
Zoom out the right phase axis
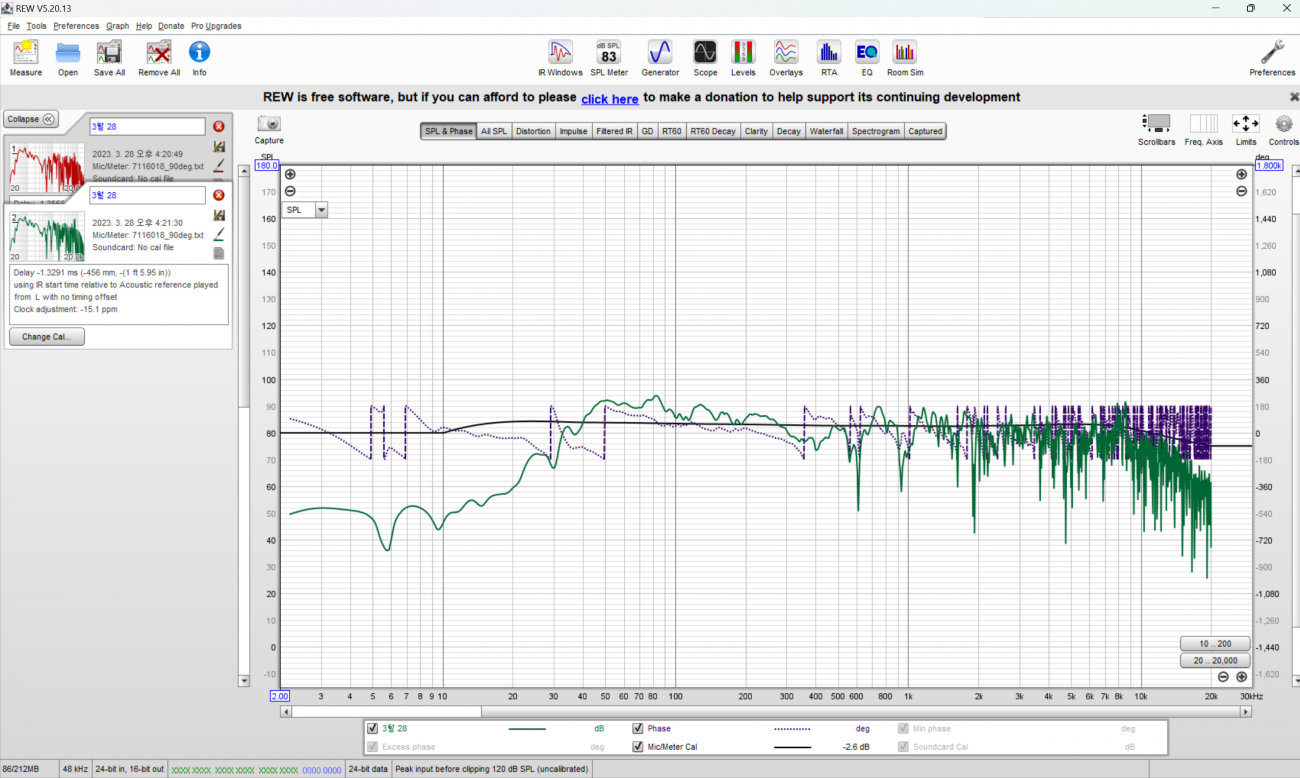pyautogui.click(x=1241, y=191)
